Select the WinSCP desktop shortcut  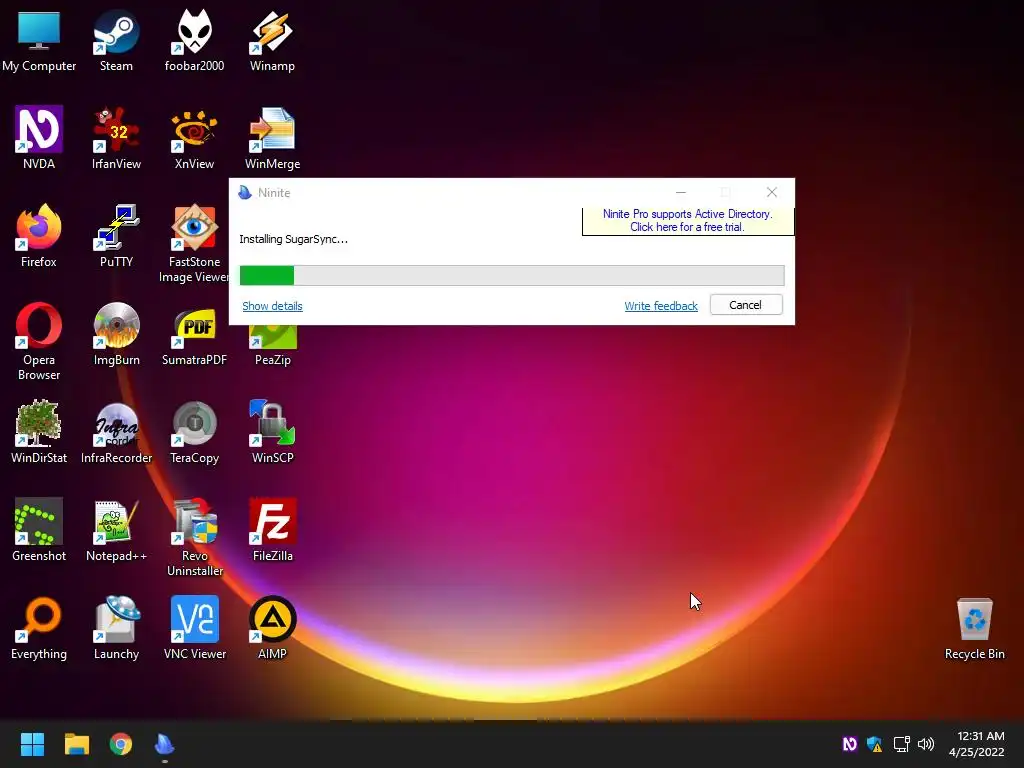(x=272, y=432)
